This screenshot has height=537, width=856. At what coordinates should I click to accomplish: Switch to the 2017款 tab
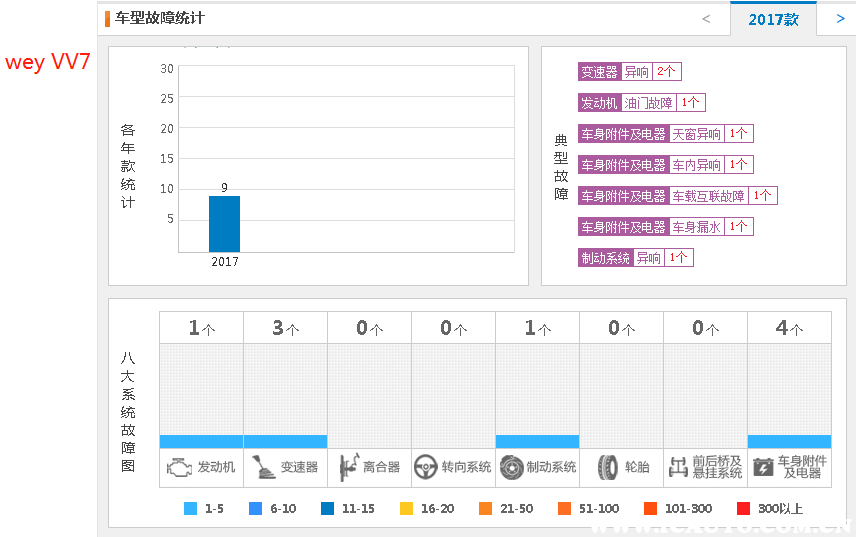773,19
